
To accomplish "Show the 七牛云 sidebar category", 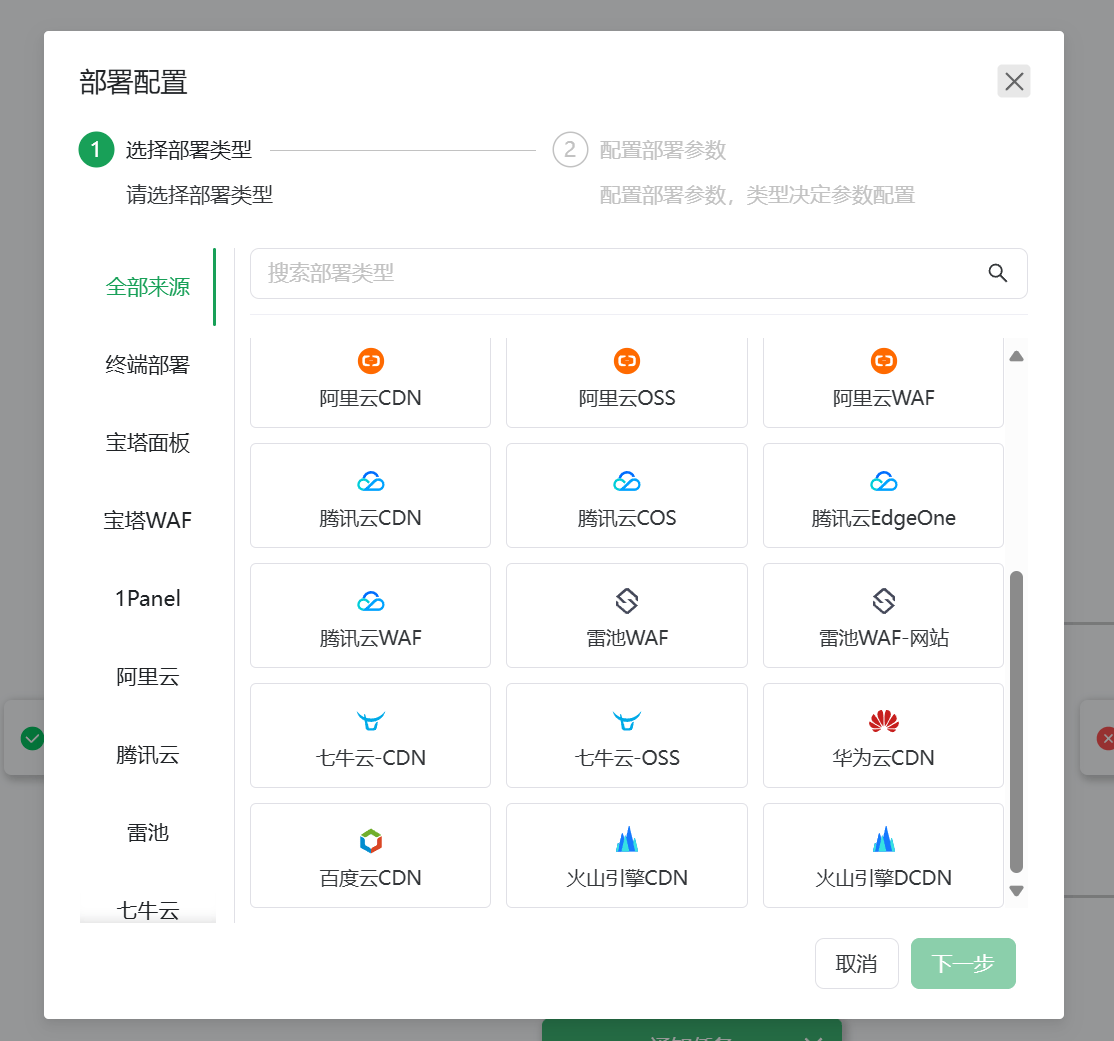I will coord(148,910).
